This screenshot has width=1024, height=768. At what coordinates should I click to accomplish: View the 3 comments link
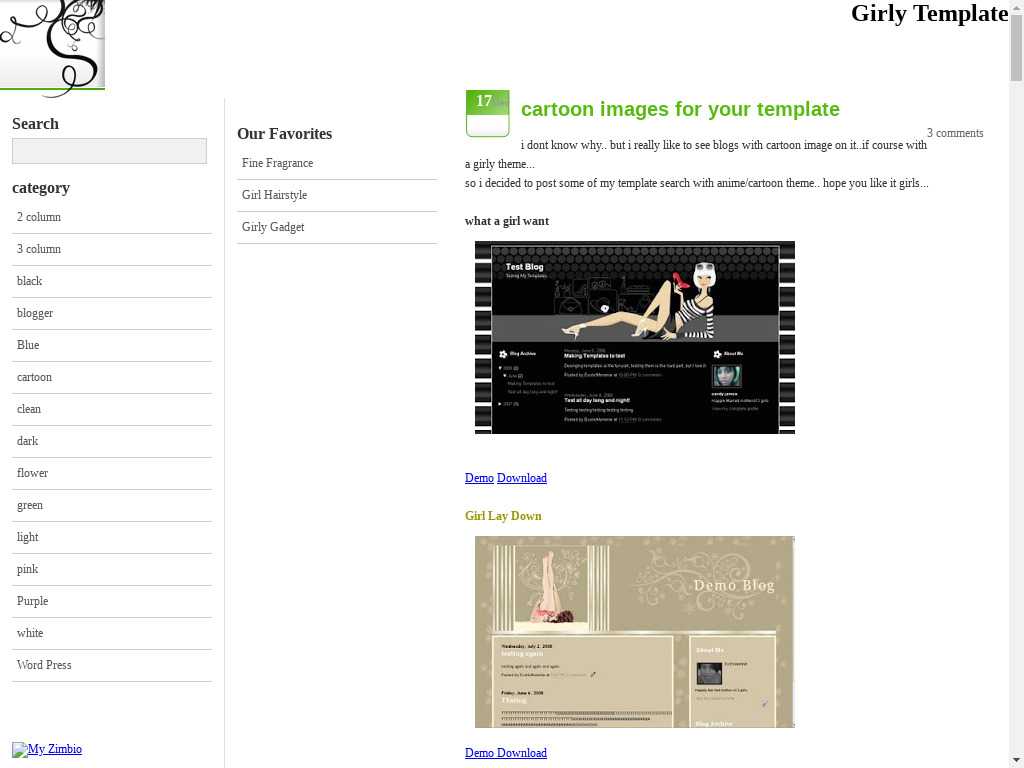tap(954, 133)
